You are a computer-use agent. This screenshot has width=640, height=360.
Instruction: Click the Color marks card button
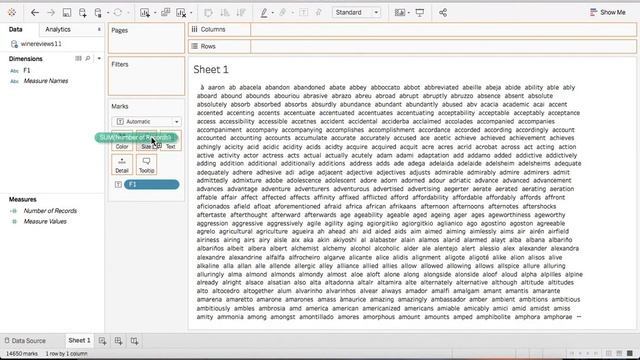pyautogui.click(x=122, y=141)
